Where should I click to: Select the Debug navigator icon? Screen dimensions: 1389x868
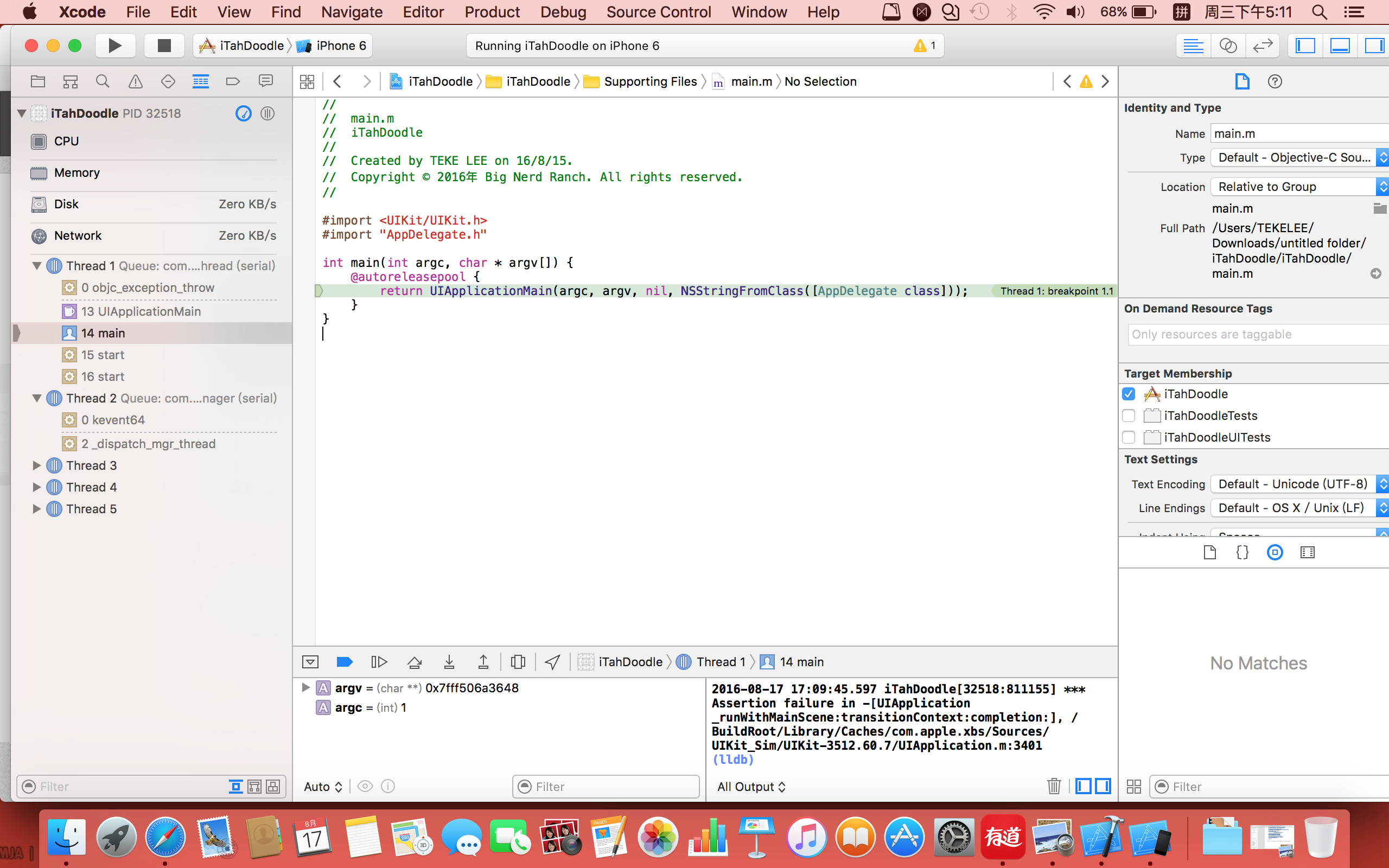[200, 81]
